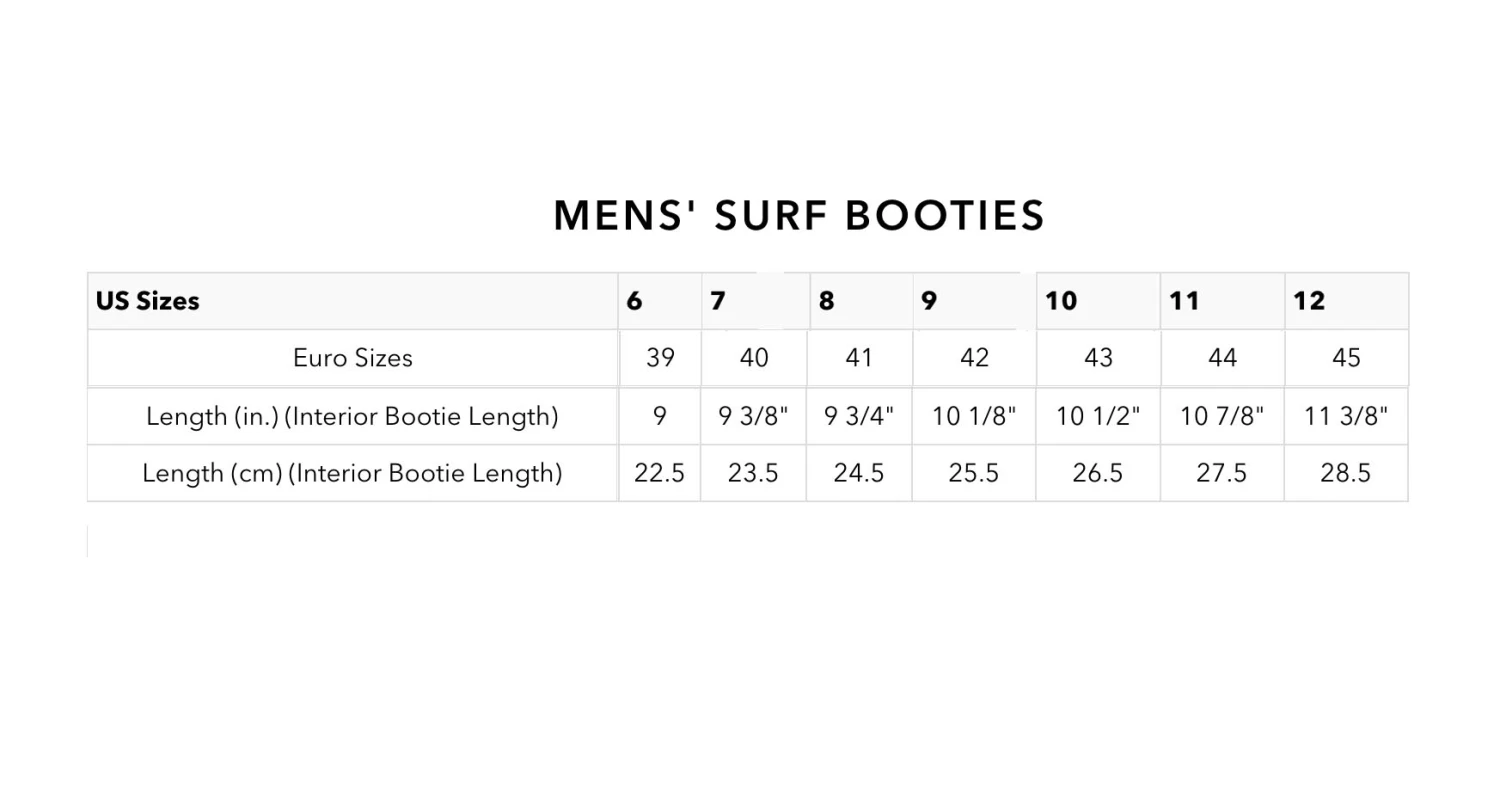Select the 28.5 cm cell
Screen dimensions: 1500x792
pyautogui.click(x=1345, y=473)
